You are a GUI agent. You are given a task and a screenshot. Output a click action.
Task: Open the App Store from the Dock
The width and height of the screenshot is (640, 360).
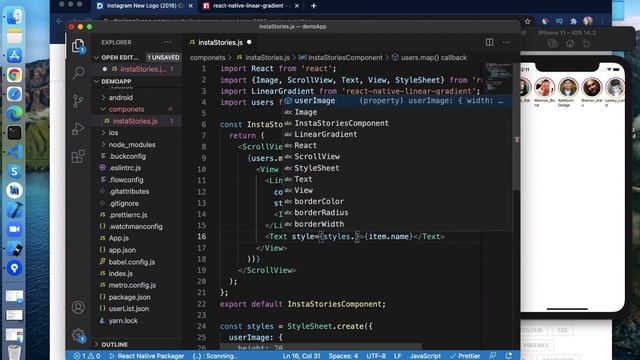click(14, 55)
